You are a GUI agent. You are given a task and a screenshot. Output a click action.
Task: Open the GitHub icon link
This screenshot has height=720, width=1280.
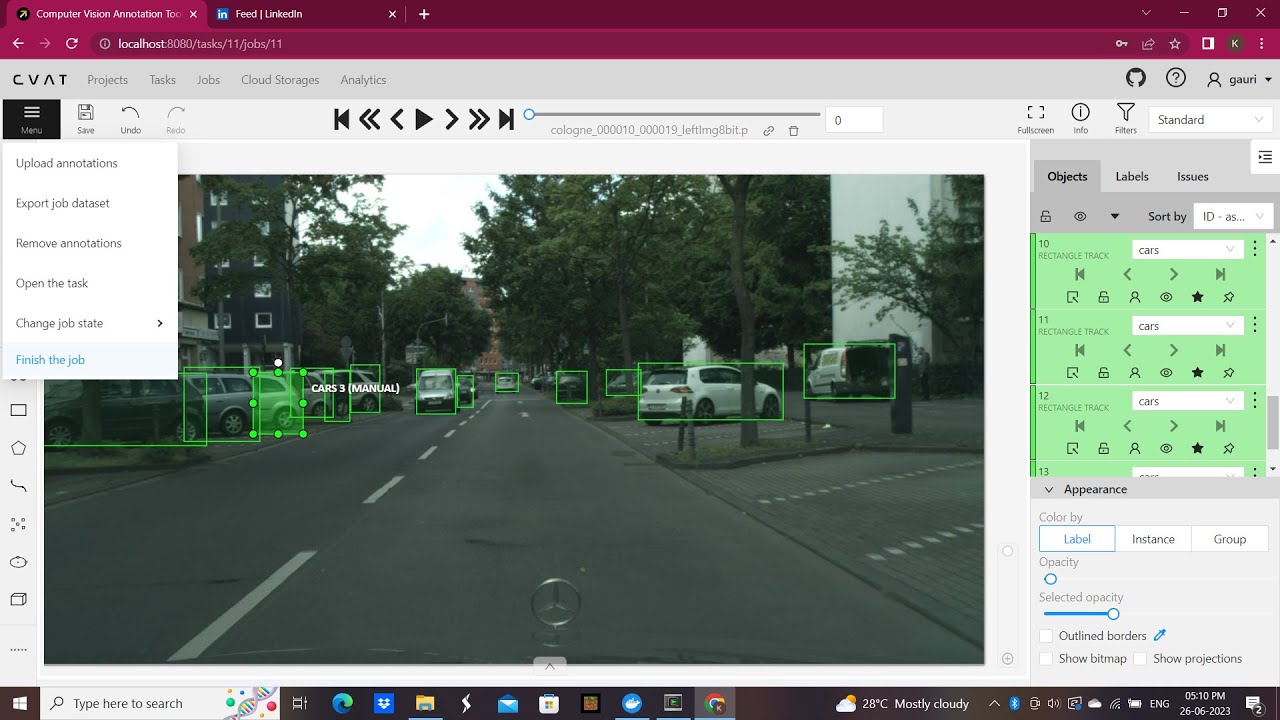click(1135, 79)
